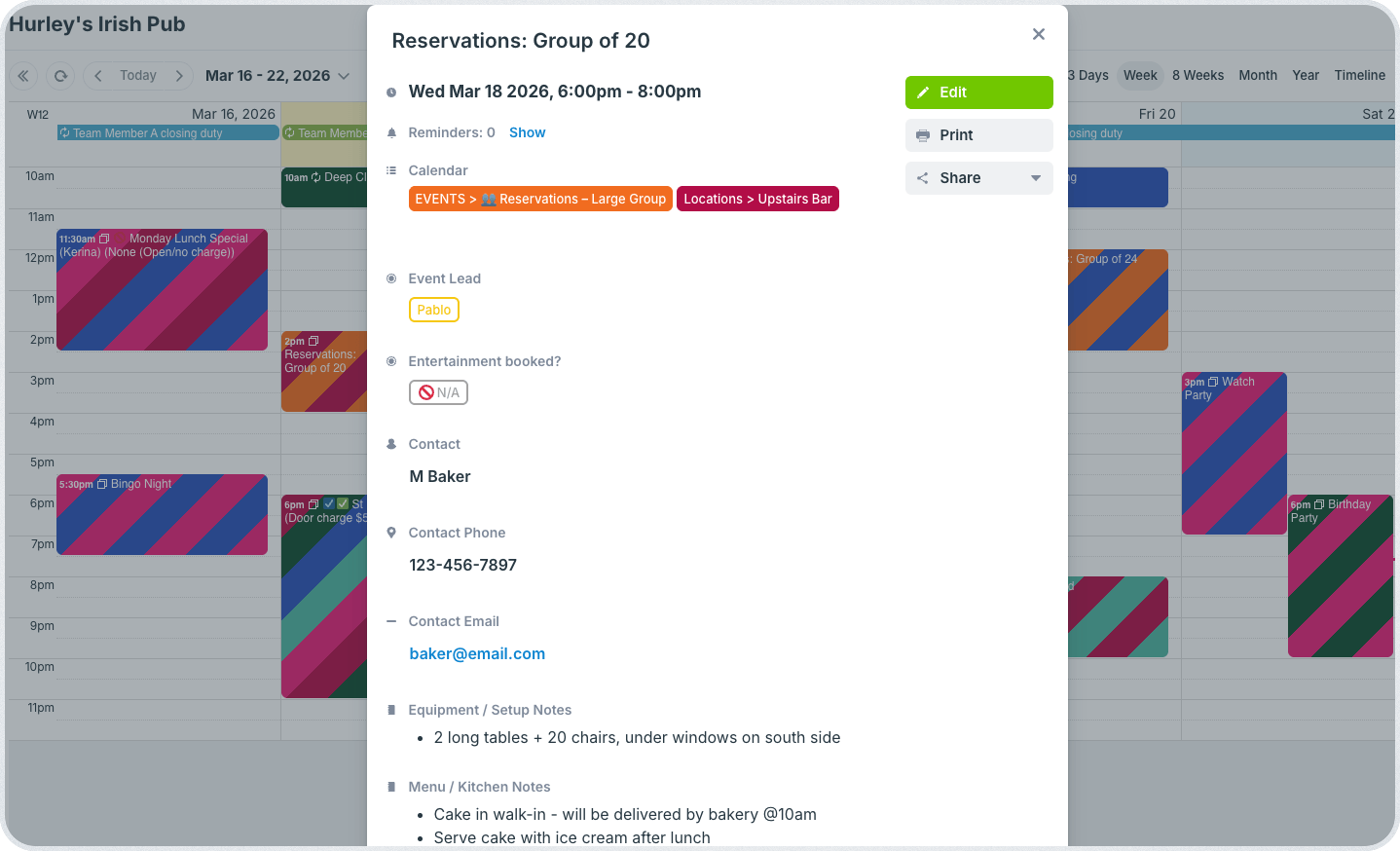
Task: Switch to the Month view tab
Action: pyautogui.click(x=1258, y=75)
